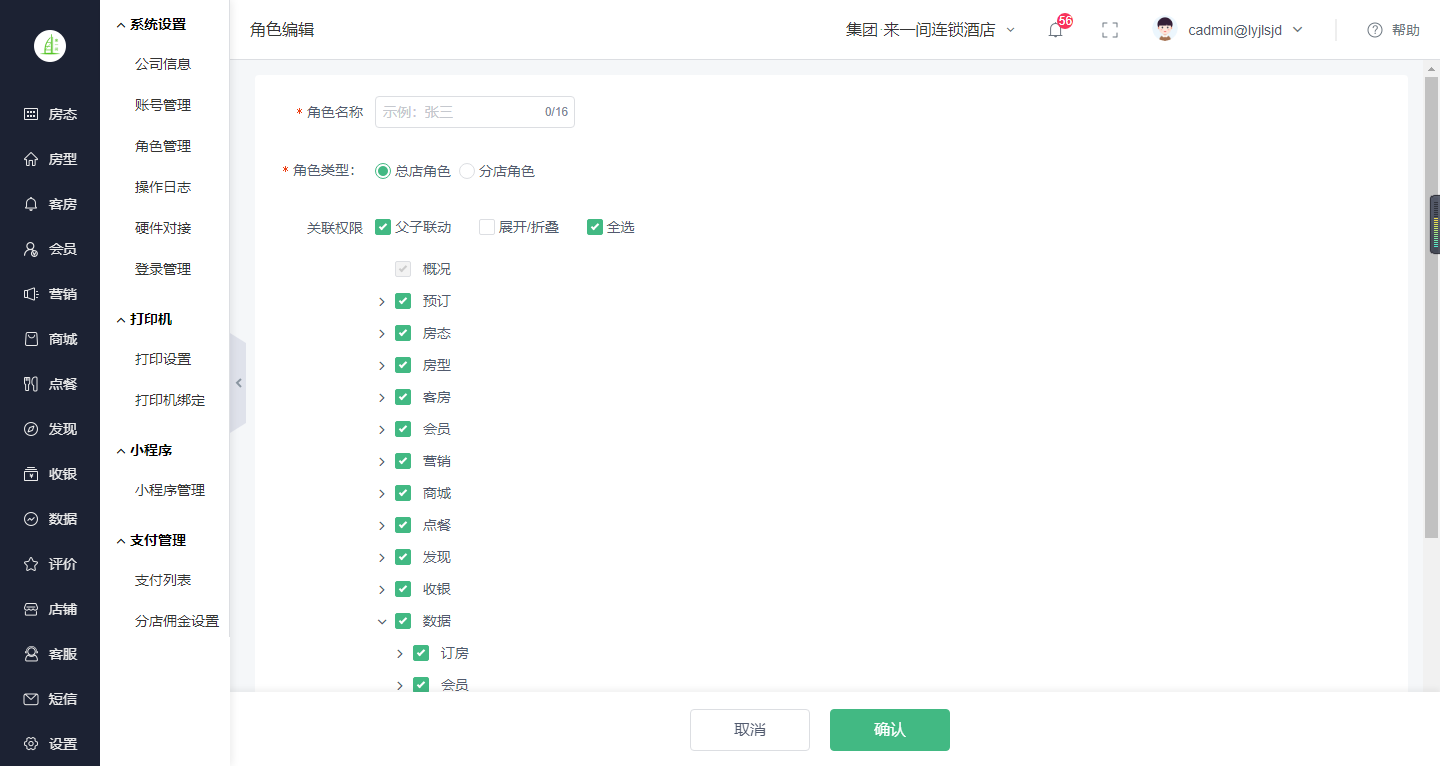Screen dimensions: 1440x766
Task: Open 登录管理 menu item
Action: click(x=163, y=269)
